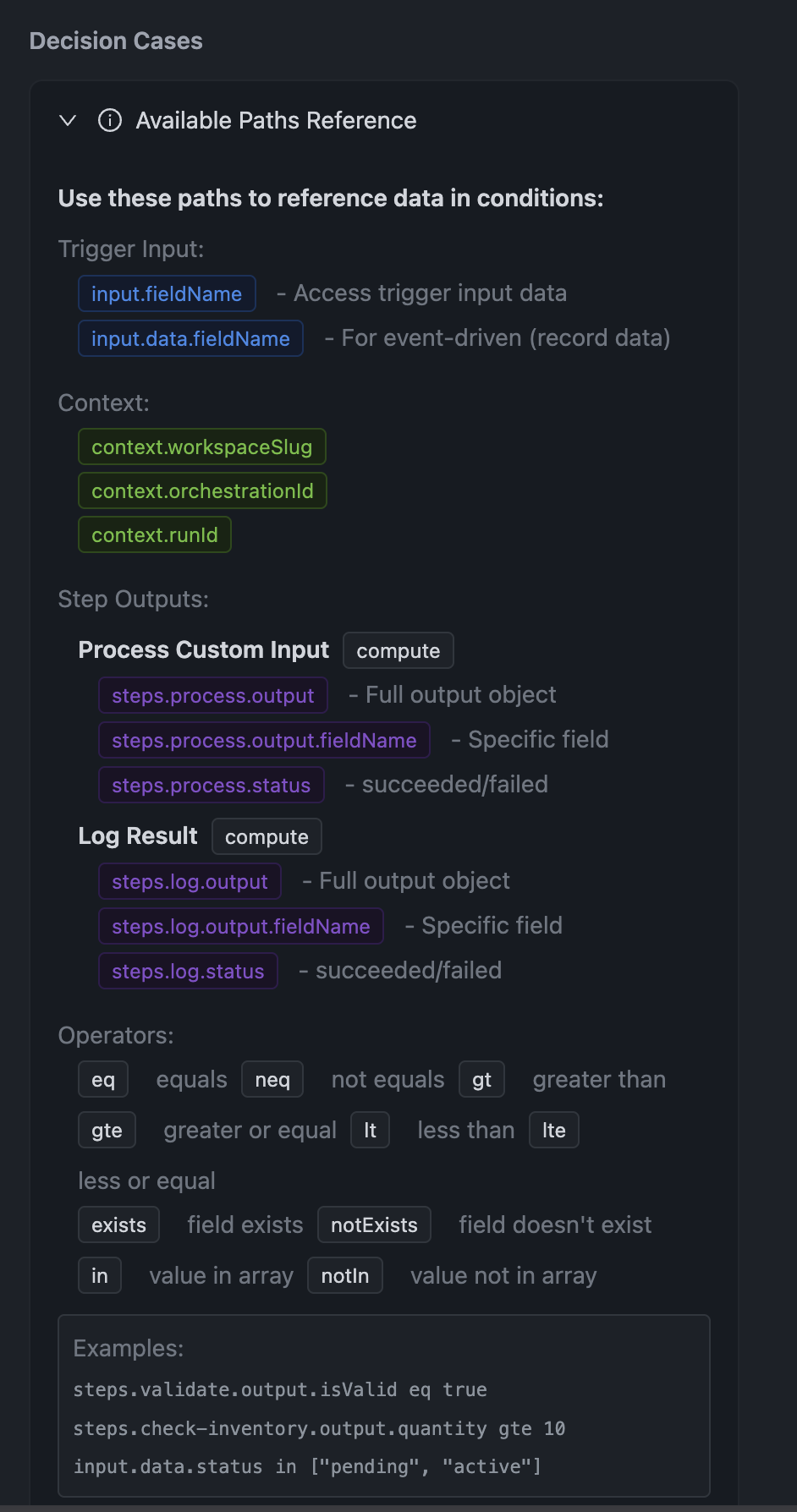Click the input.data.fieldName path chip
Viewport: 797px width, 1512px height.
[190, 339]
